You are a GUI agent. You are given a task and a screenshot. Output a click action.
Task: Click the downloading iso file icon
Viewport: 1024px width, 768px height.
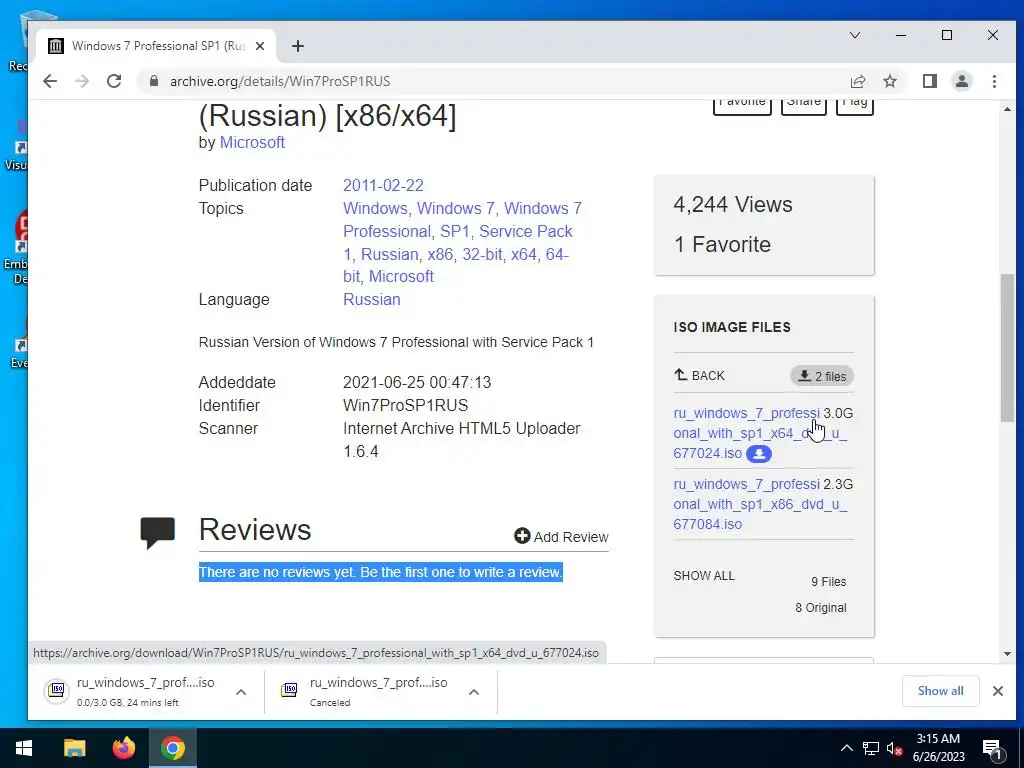(57, 690)
